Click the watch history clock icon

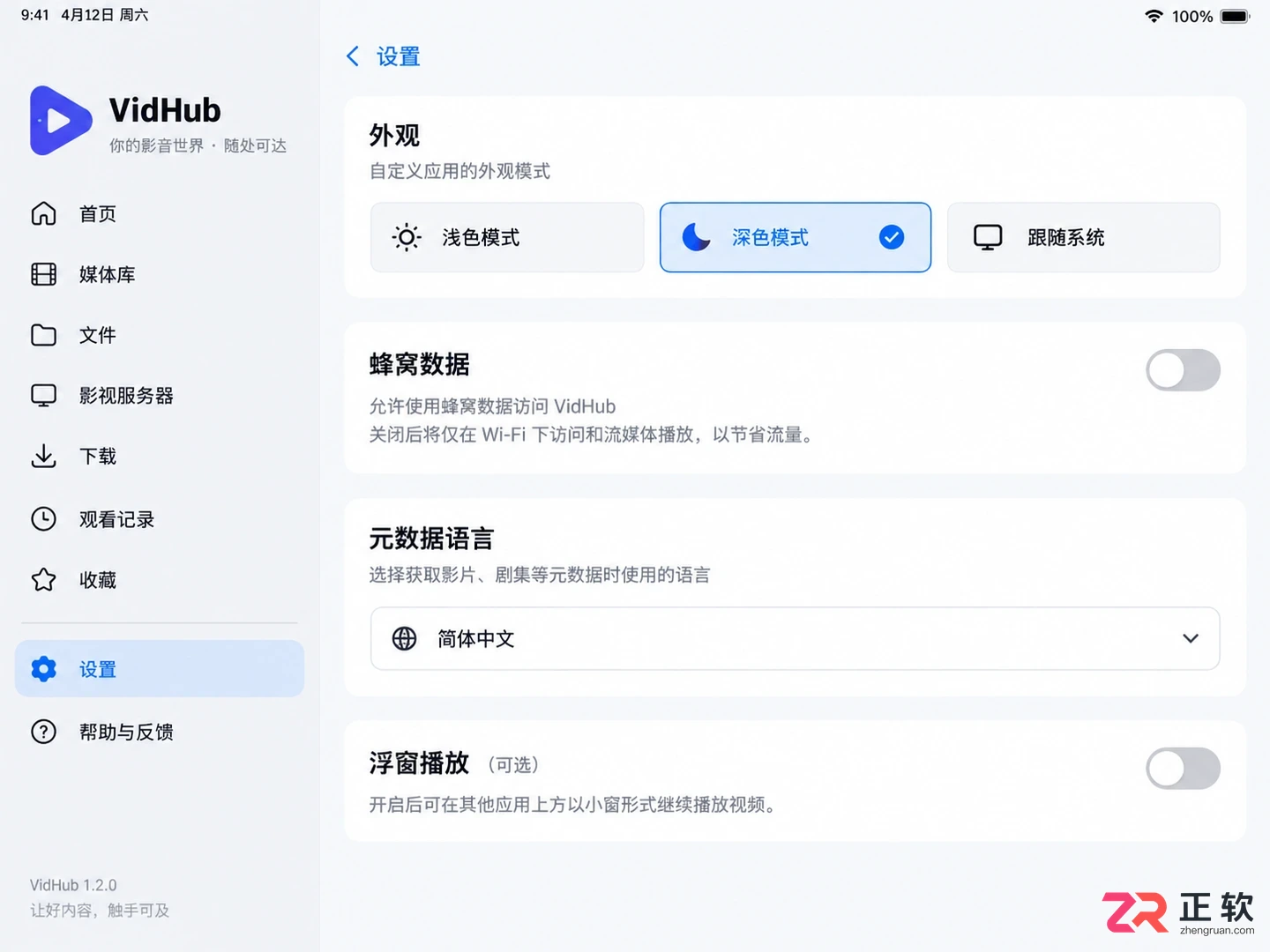[x=43, y=519]
